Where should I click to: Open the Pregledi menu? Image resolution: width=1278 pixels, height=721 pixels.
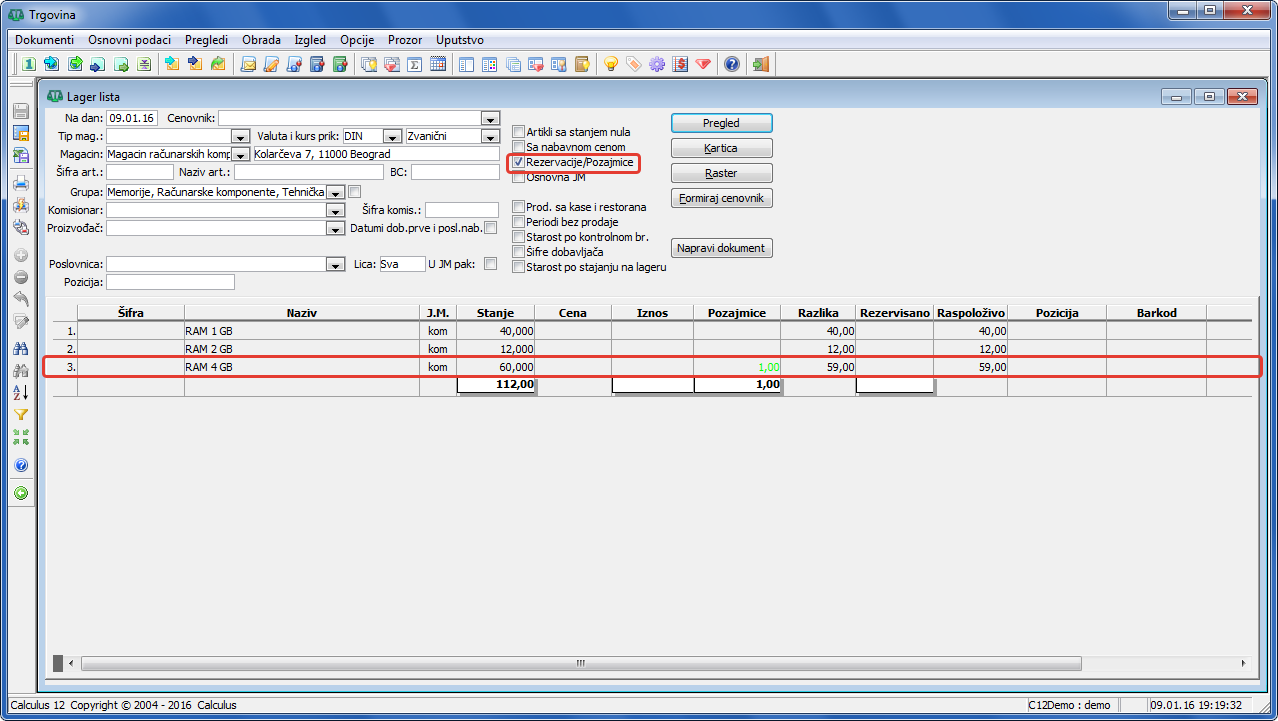tap(206, 40)
